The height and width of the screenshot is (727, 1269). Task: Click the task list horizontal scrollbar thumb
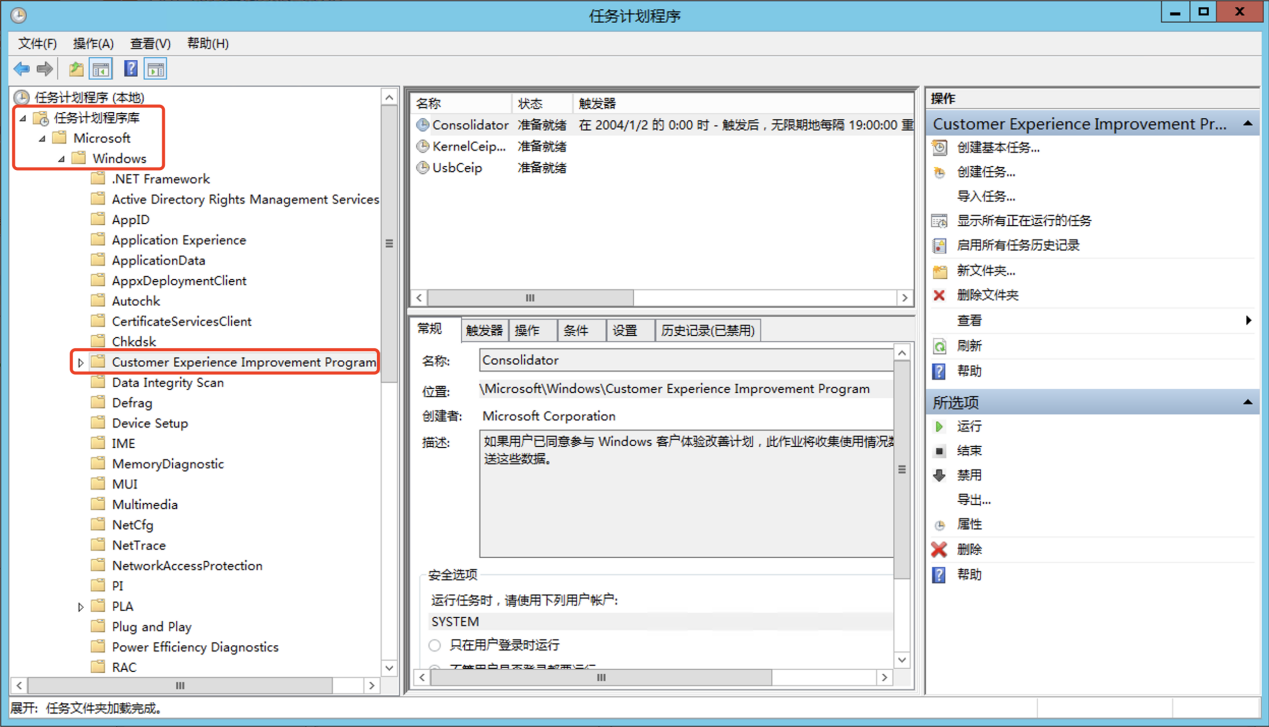[530, 298]
